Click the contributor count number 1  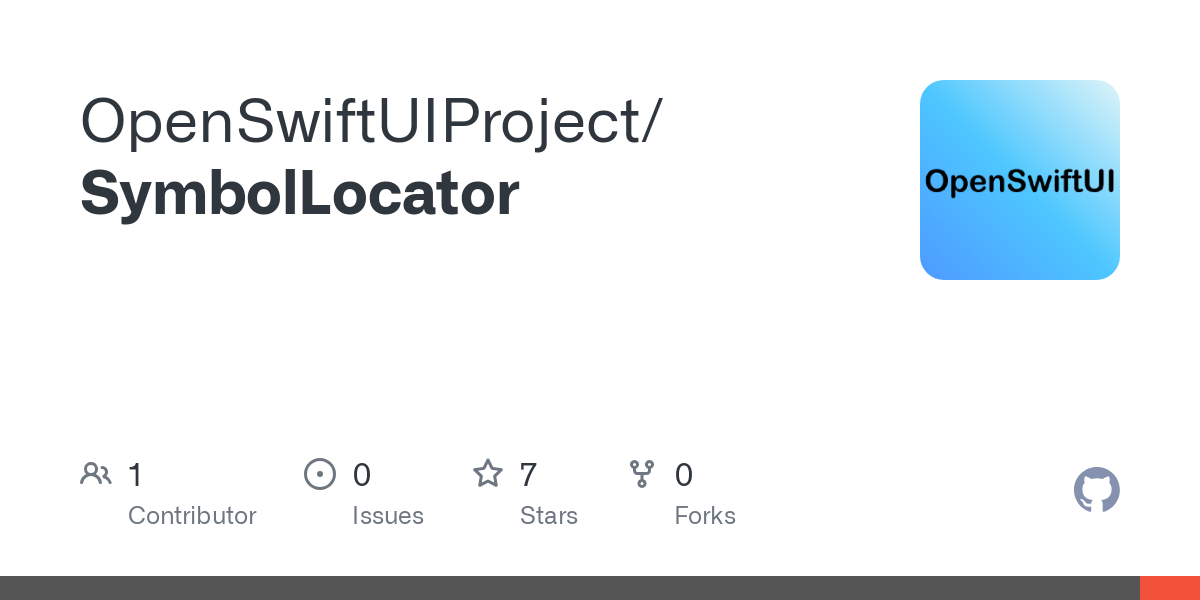tap(135, 475)
